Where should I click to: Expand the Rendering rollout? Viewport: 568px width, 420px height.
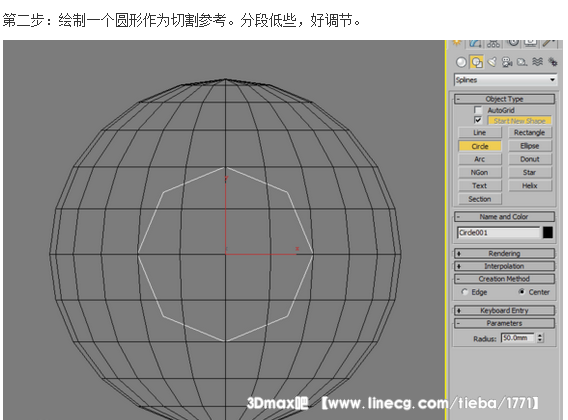pos(504,253)
